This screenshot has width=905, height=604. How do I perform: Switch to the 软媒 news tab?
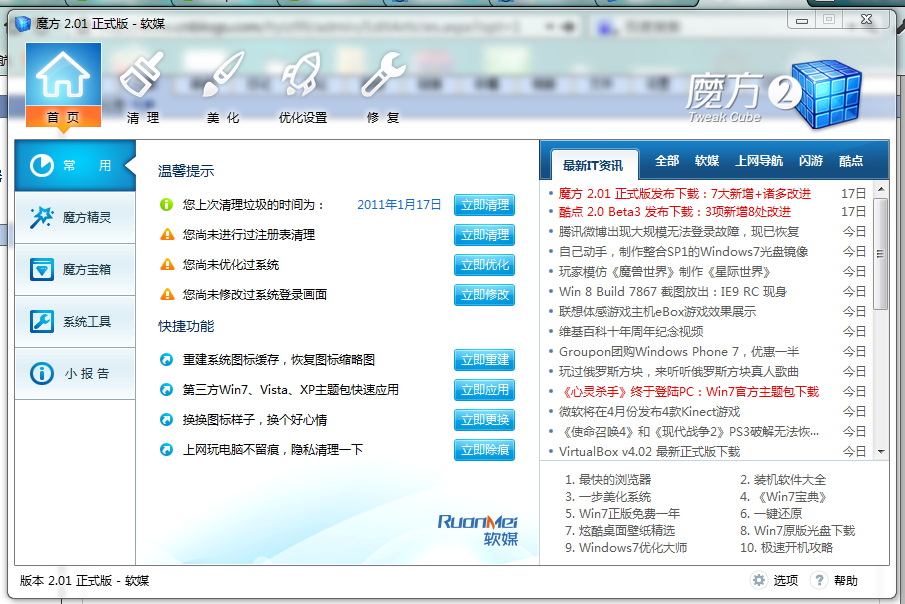tap(707, 161)
